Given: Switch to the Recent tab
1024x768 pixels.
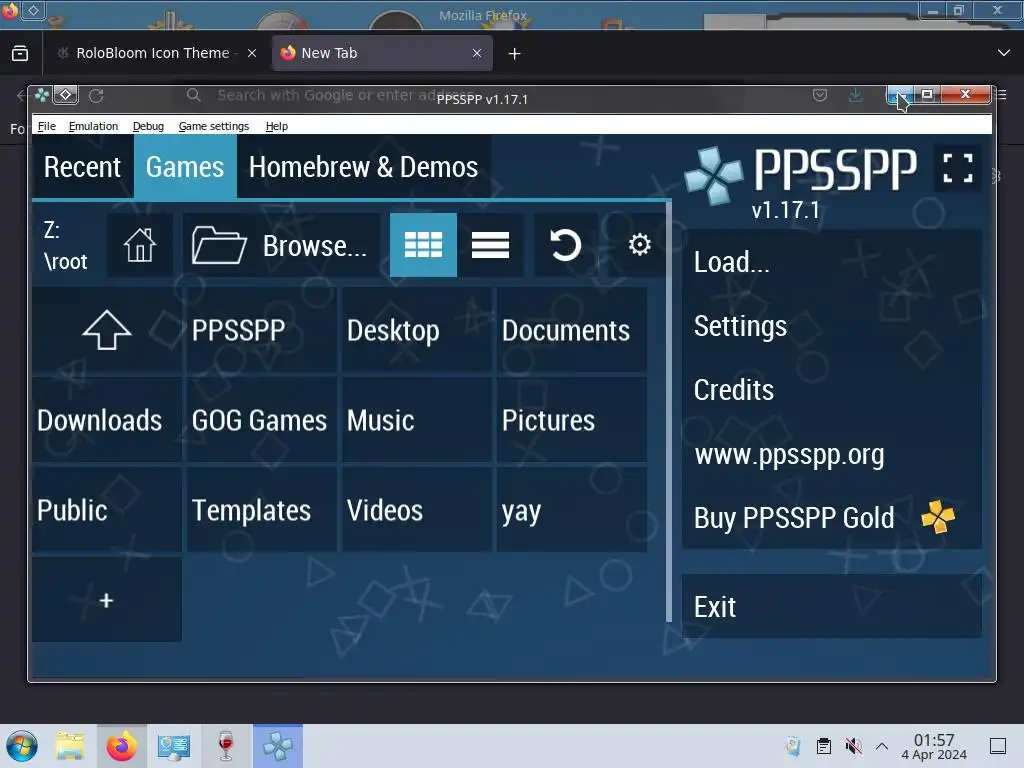Looking at the screenshot, I should (83, 167).
